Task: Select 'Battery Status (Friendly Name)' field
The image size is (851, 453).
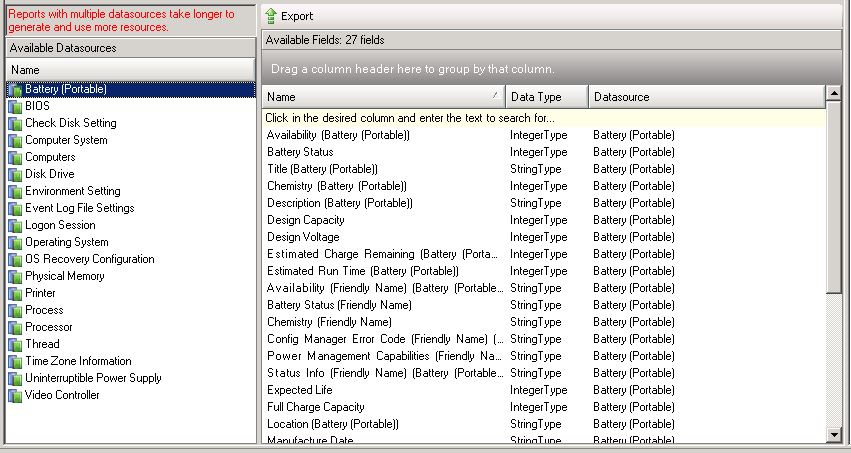Action: pyautogui.click(x=339, y=305)
